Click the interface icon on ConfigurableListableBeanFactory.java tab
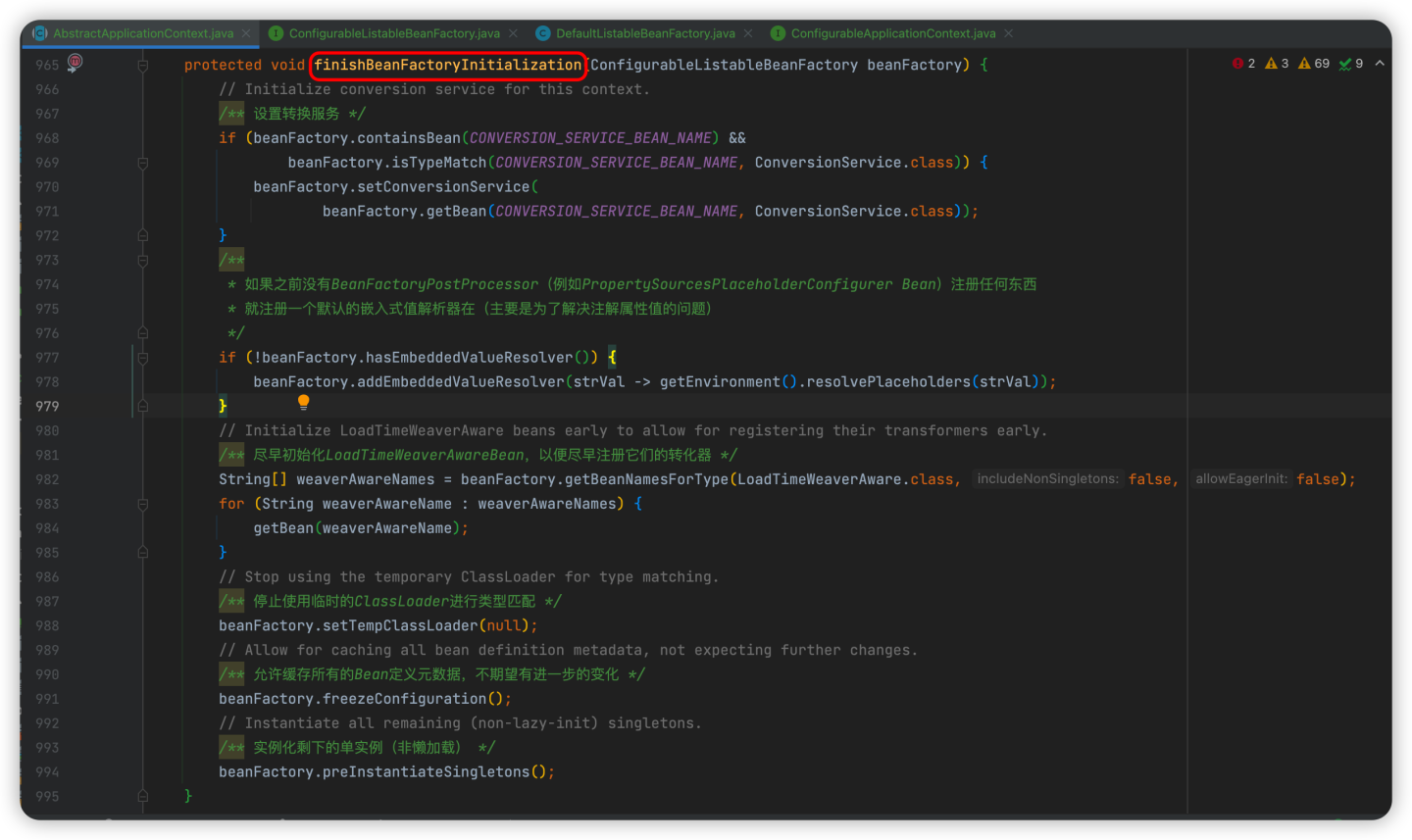This screenshot has width=1412, height=840. (x=276, y=33)
